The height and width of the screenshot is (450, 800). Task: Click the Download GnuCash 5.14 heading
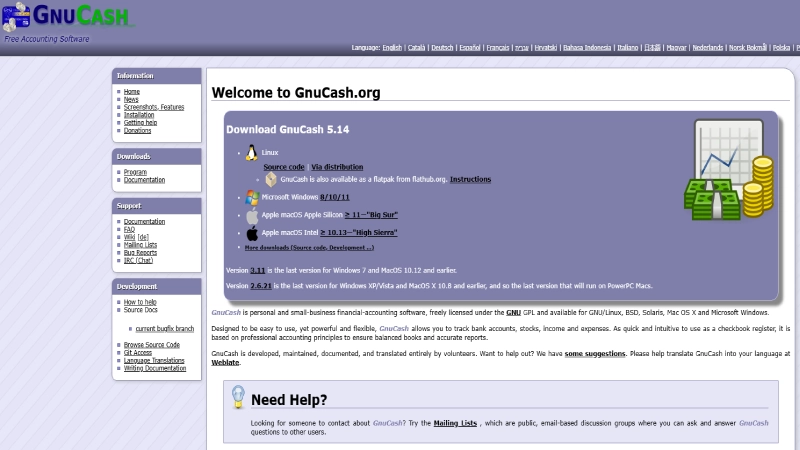(x=288, y=130)
